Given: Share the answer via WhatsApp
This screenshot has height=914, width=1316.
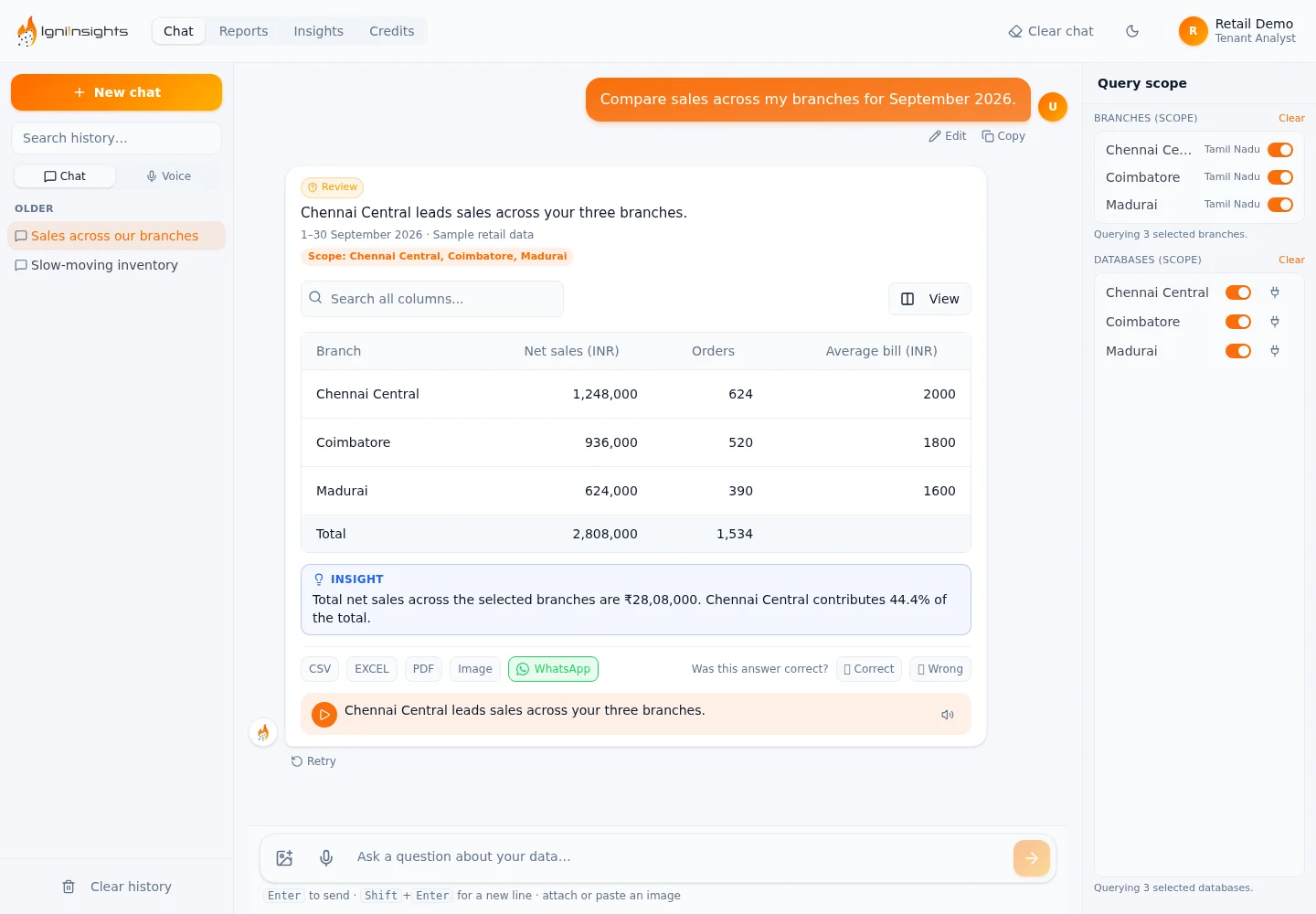Looking at the screenshot, I should click(x=553, y=669).
